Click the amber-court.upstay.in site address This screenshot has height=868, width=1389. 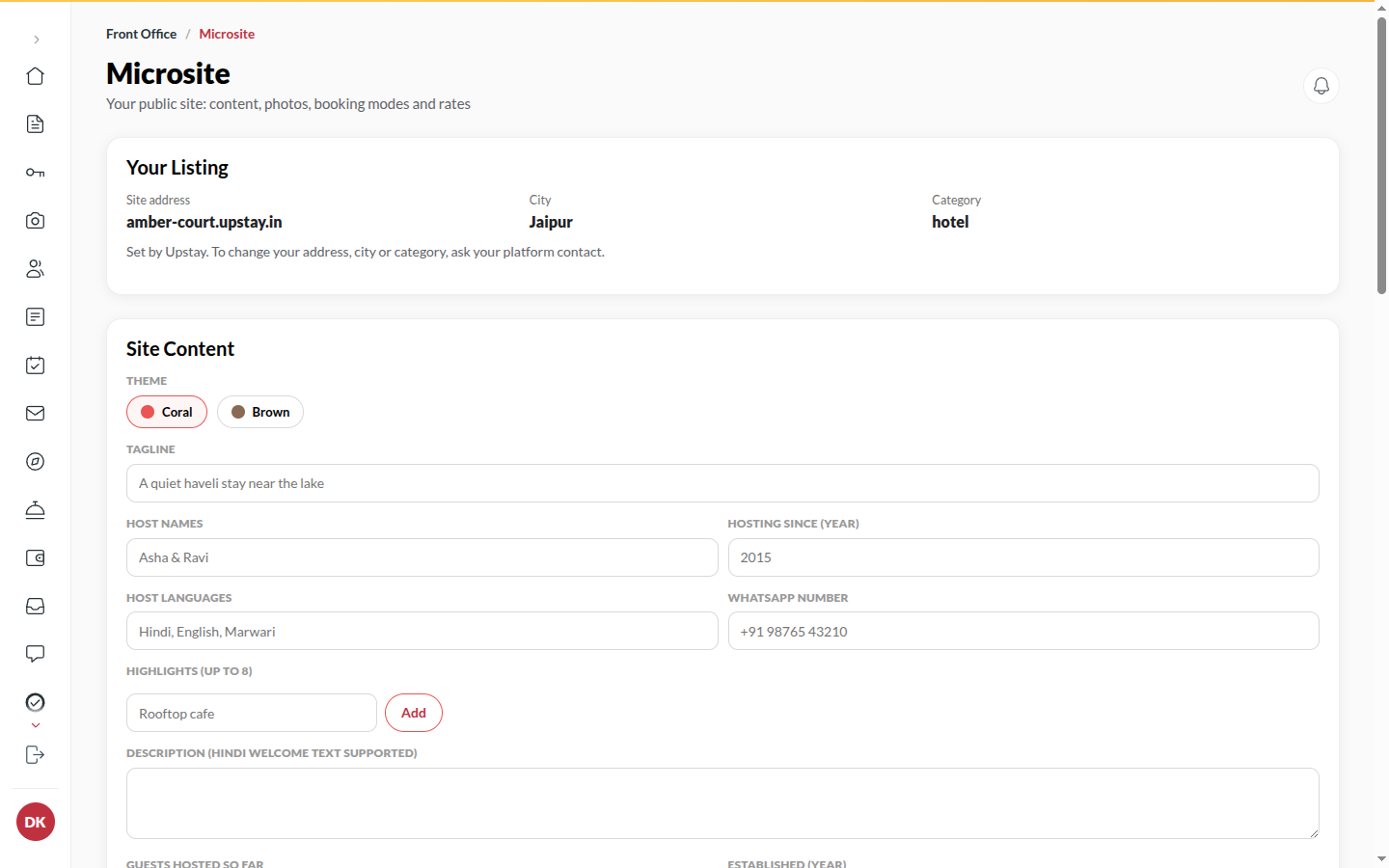pos(204,222)
